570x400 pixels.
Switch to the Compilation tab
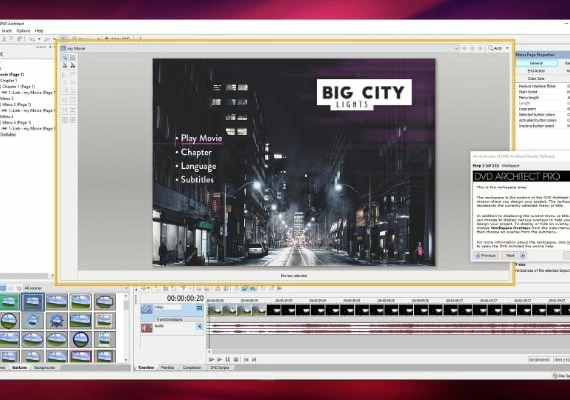tap(192, 368)
